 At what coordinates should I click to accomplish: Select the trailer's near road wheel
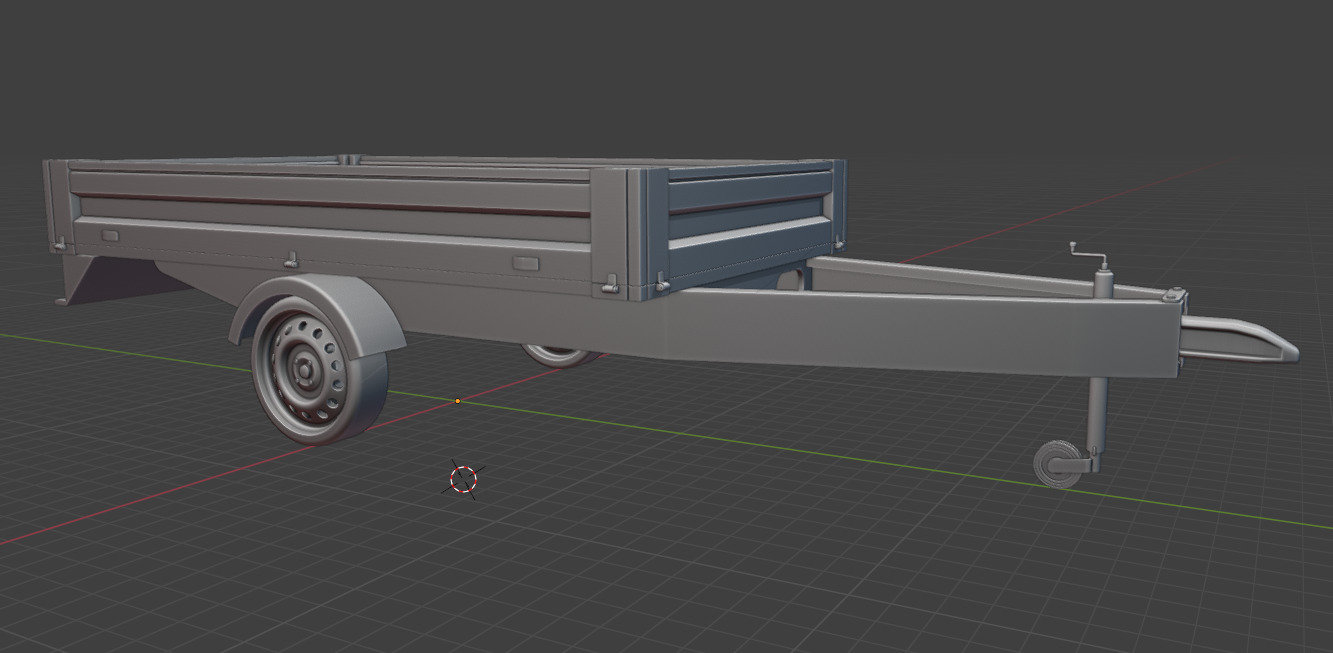click(x=318, y=370)
